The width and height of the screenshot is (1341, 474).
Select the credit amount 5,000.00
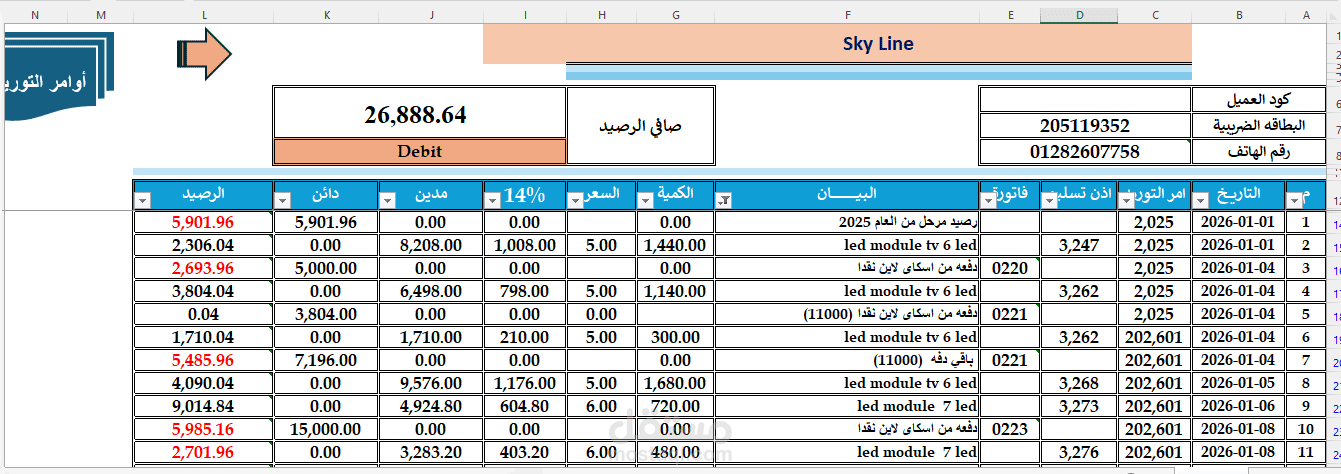326,268
